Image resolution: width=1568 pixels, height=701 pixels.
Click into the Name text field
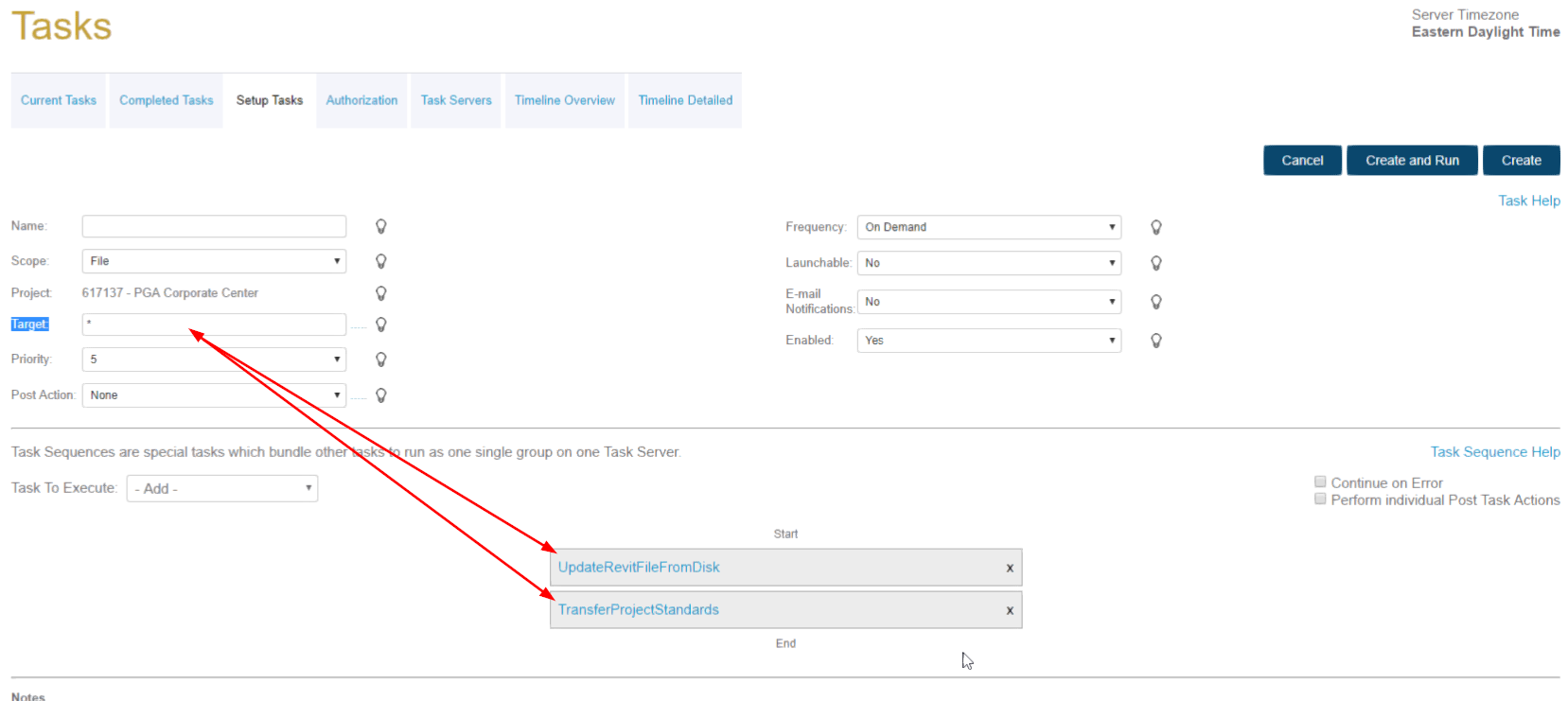214,226
